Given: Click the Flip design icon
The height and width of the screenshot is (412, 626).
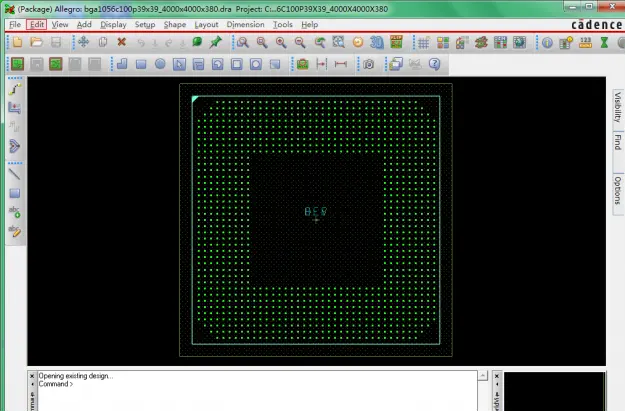Looking at the screenshot, I should click(396, 42).
